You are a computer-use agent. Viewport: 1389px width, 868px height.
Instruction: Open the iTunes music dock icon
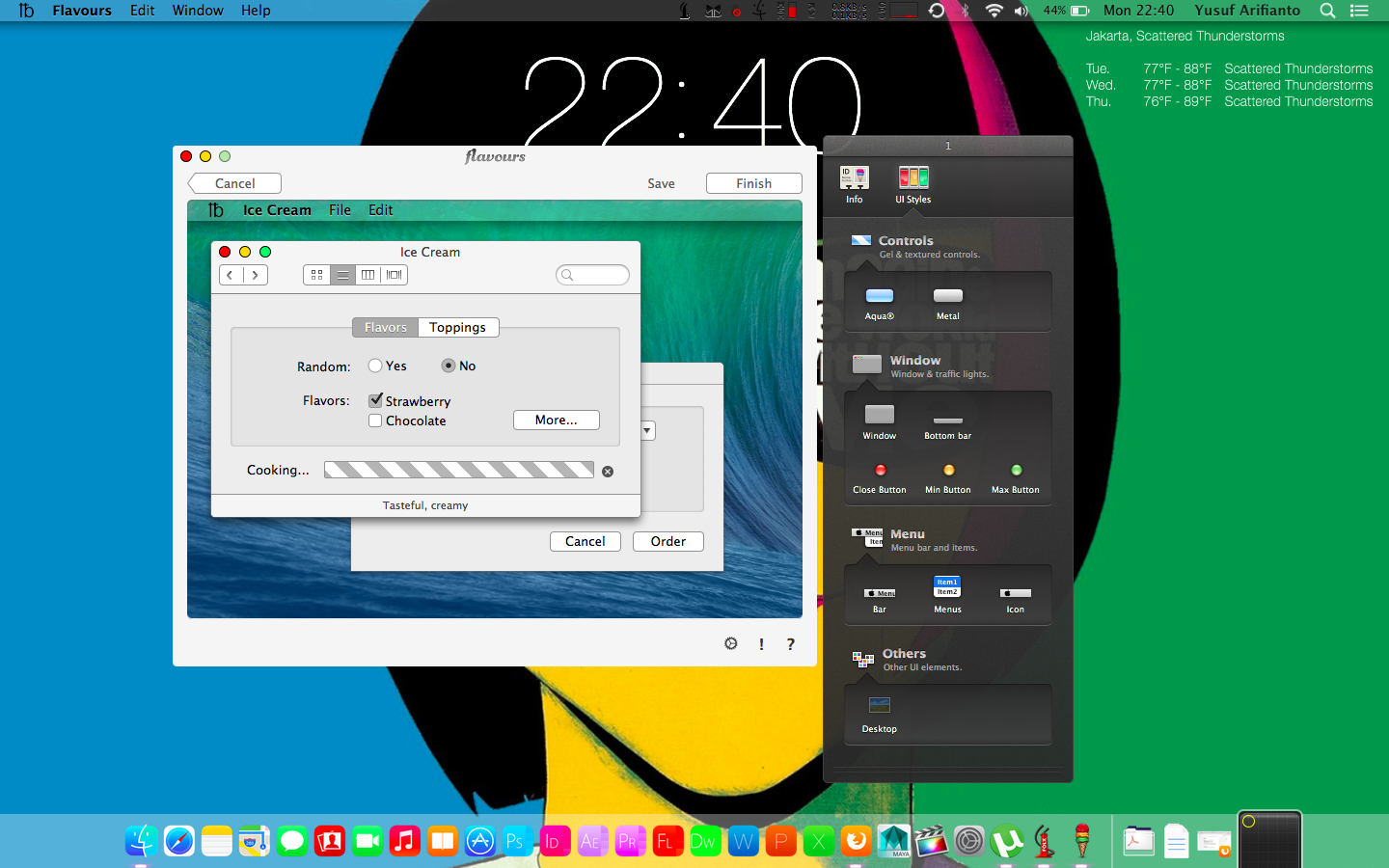[404, 841]
